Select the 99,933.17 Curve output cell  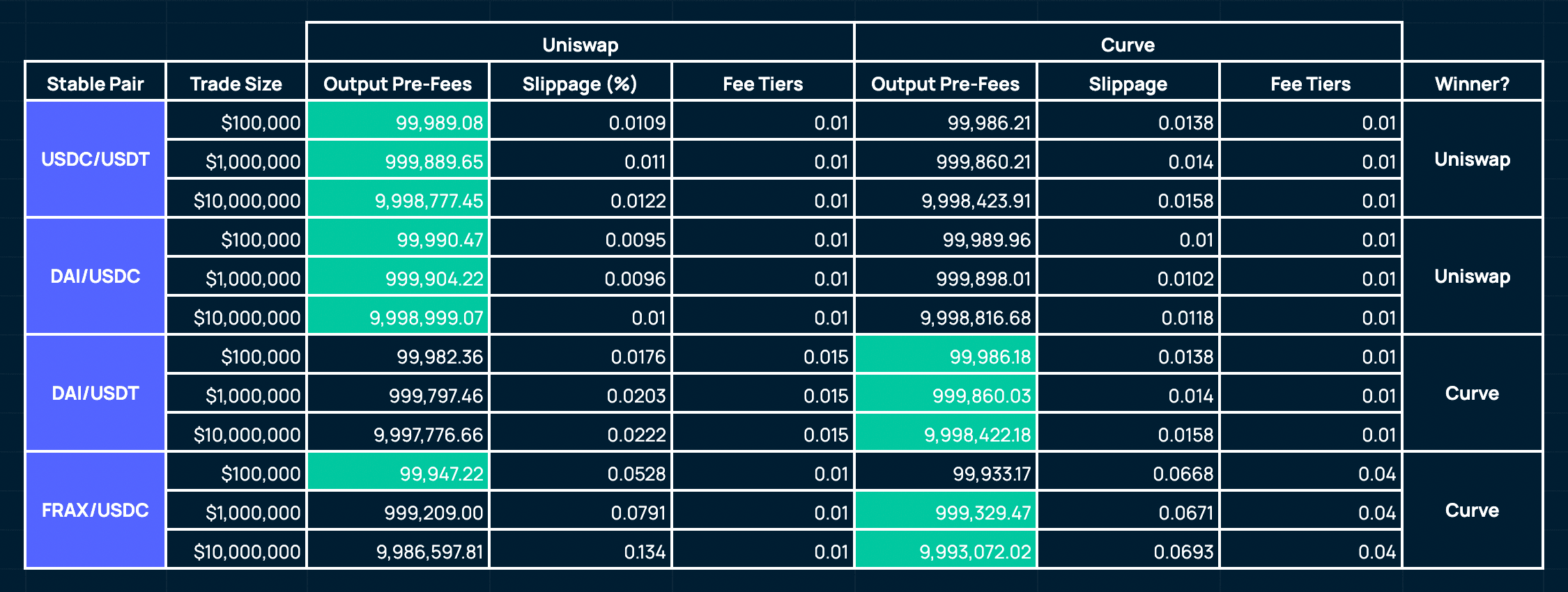946,472
